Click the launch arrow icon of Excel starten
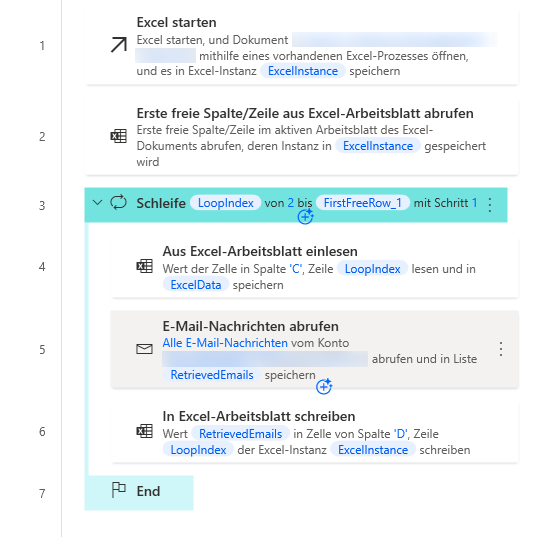 (119, 45)
